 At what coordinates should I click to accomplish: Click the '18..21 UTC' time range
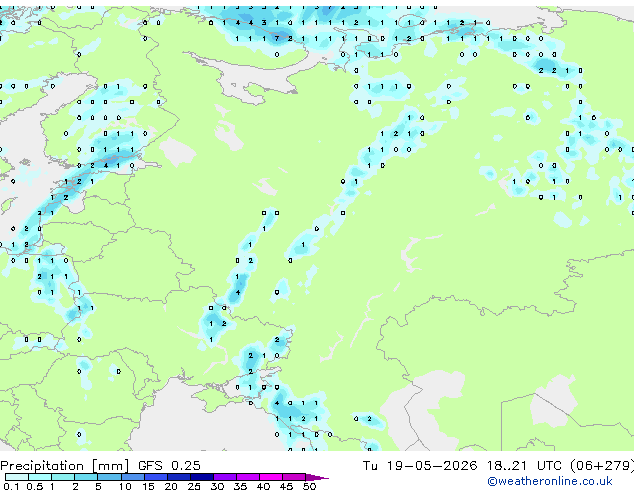point(524,465)
